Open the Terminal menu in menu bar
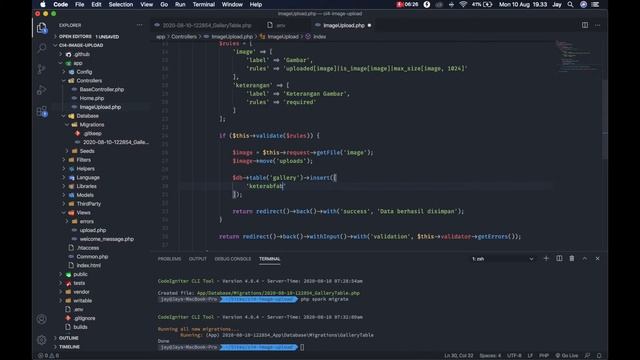 click(204, 4)
